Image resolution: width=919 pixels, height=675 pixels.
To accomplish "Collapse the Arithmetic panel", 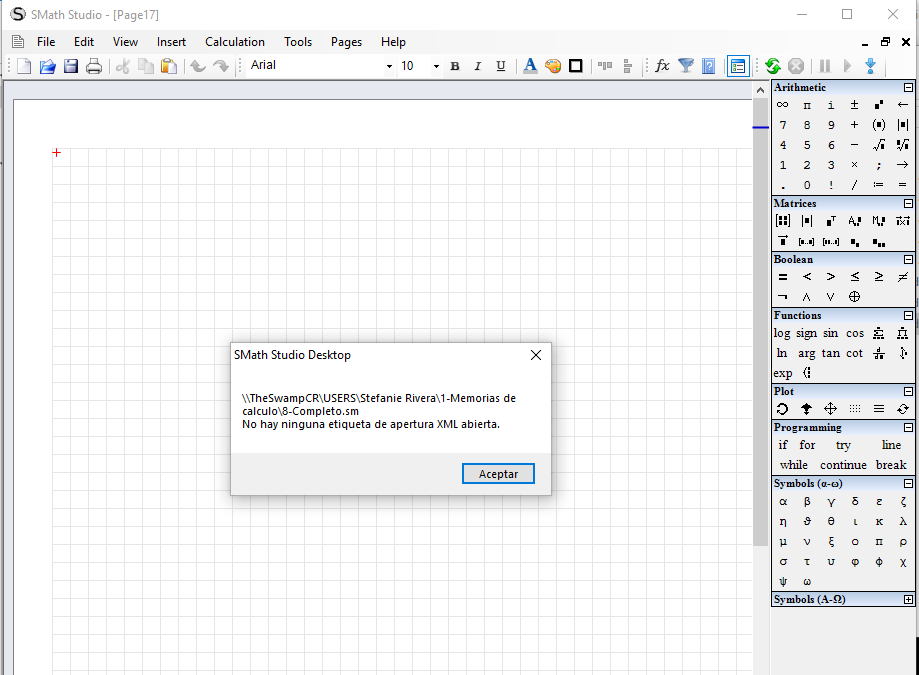I will 908,88.
